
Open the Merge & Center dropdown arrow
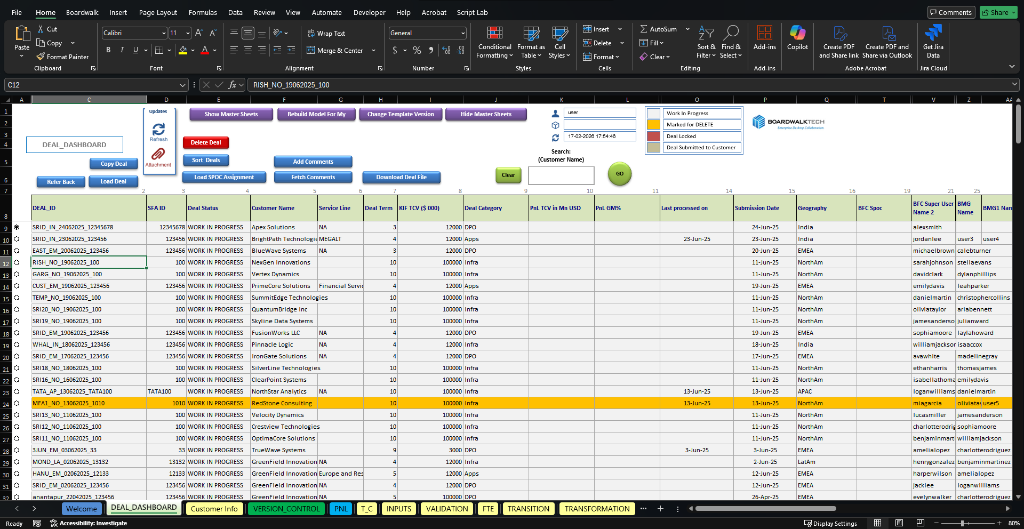(374, 50)
